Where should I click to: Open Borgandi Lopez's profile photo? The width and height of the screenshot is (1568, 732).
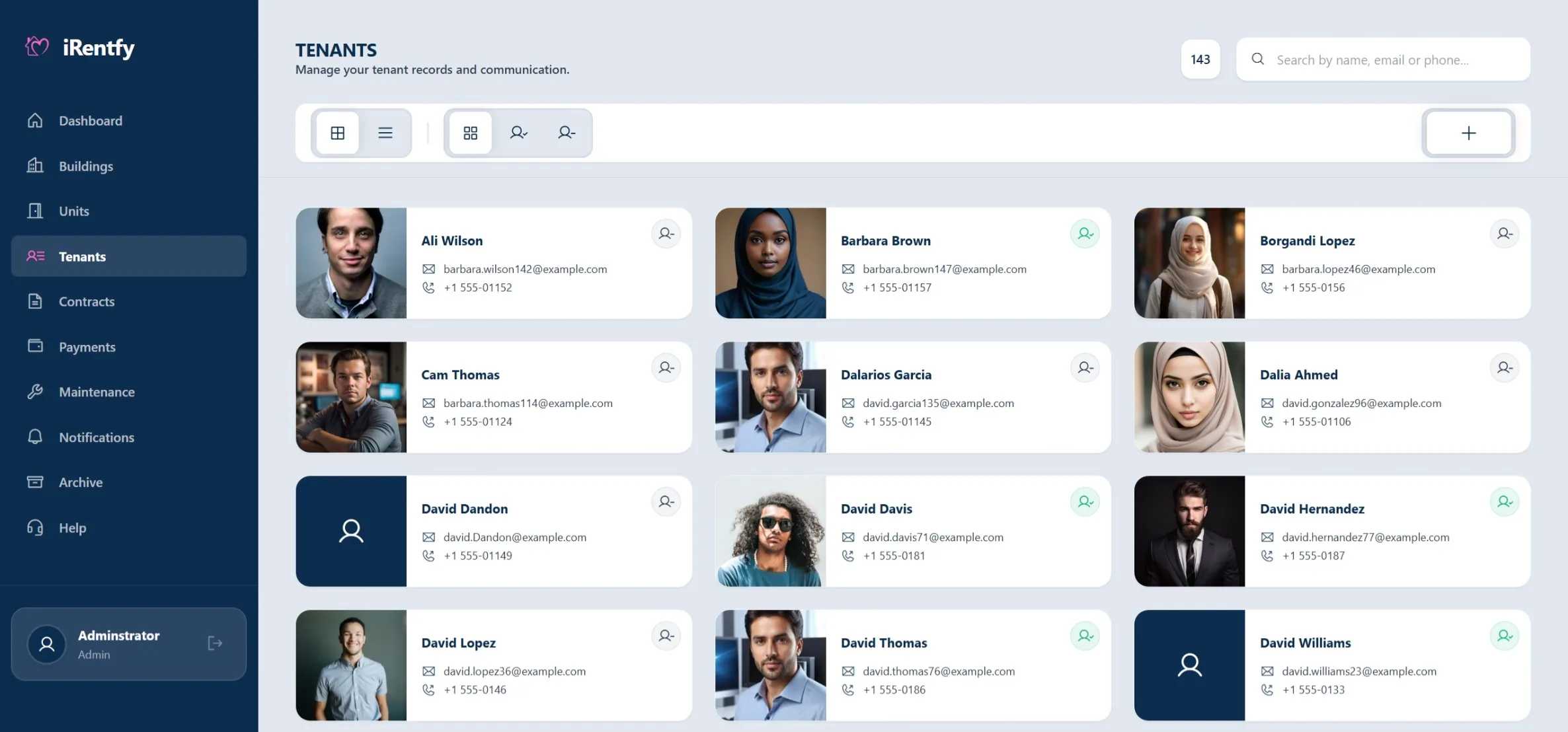tap(1190, 263)
